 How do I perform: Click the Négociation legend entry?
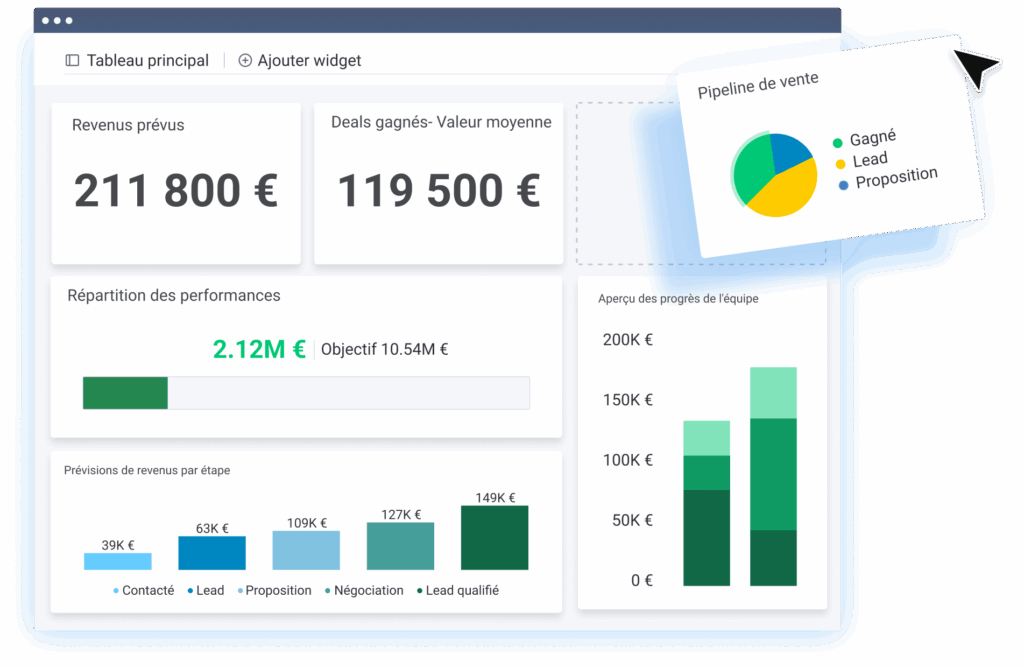(364, 590)
